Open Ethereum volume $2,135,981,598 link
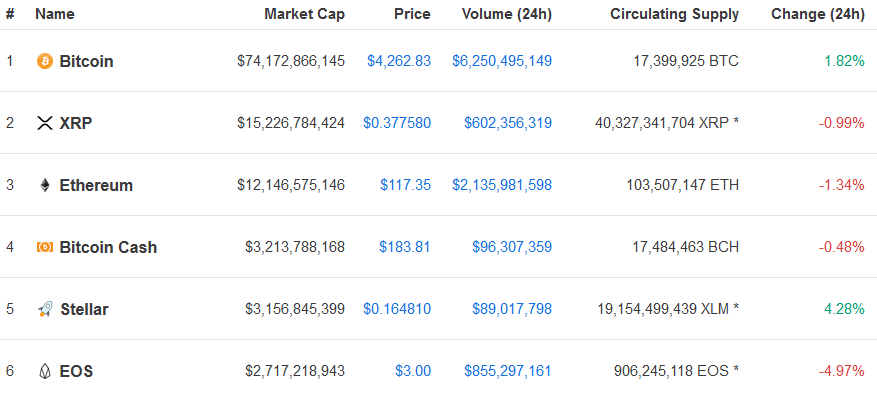This screenshot has width=877, height=395. pos(502,185)
